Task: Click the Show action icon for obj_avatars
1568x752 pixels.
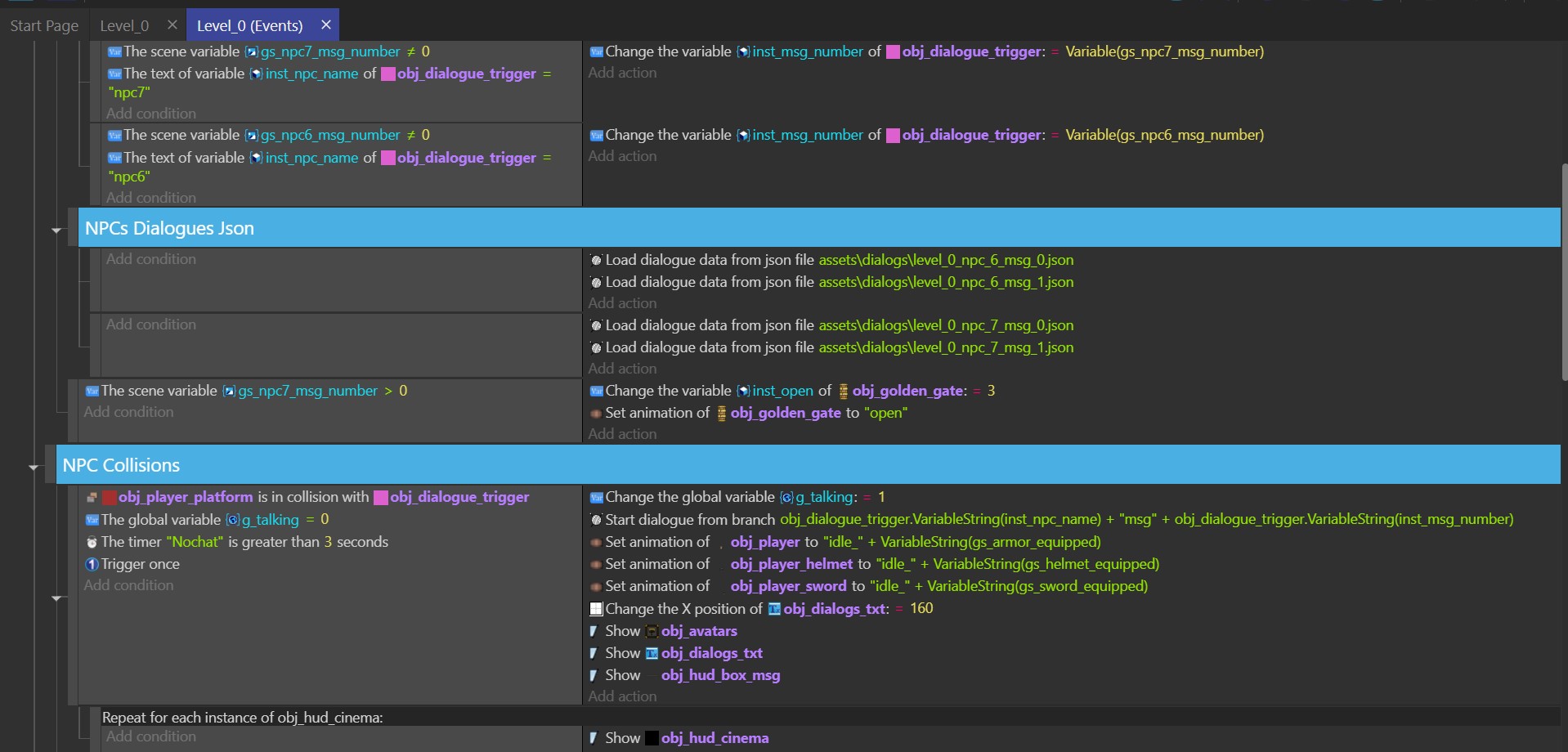Action: click(x=594, y=631)
